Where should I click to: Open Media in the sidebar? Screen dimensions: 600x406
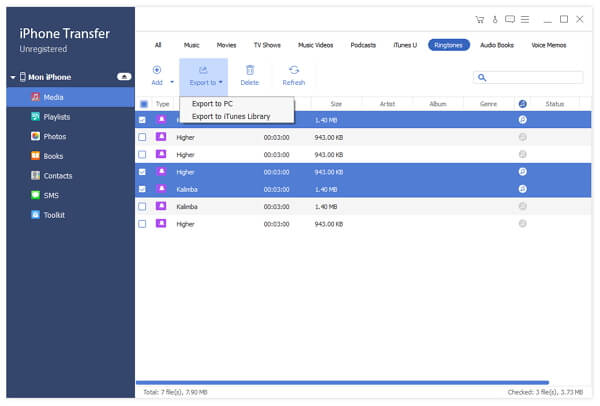tap(70, 97)
